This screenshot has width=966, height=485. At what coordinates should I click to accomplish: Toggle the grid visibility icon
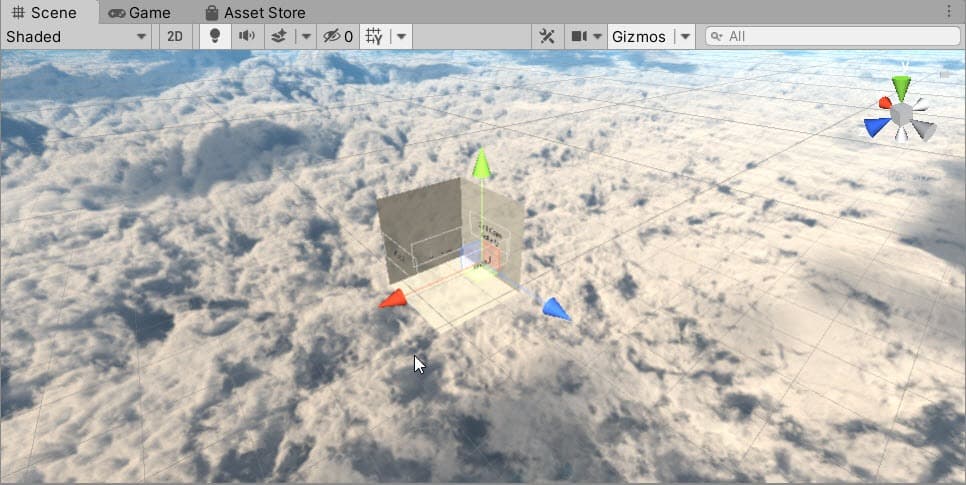click(x=374, y=36)
